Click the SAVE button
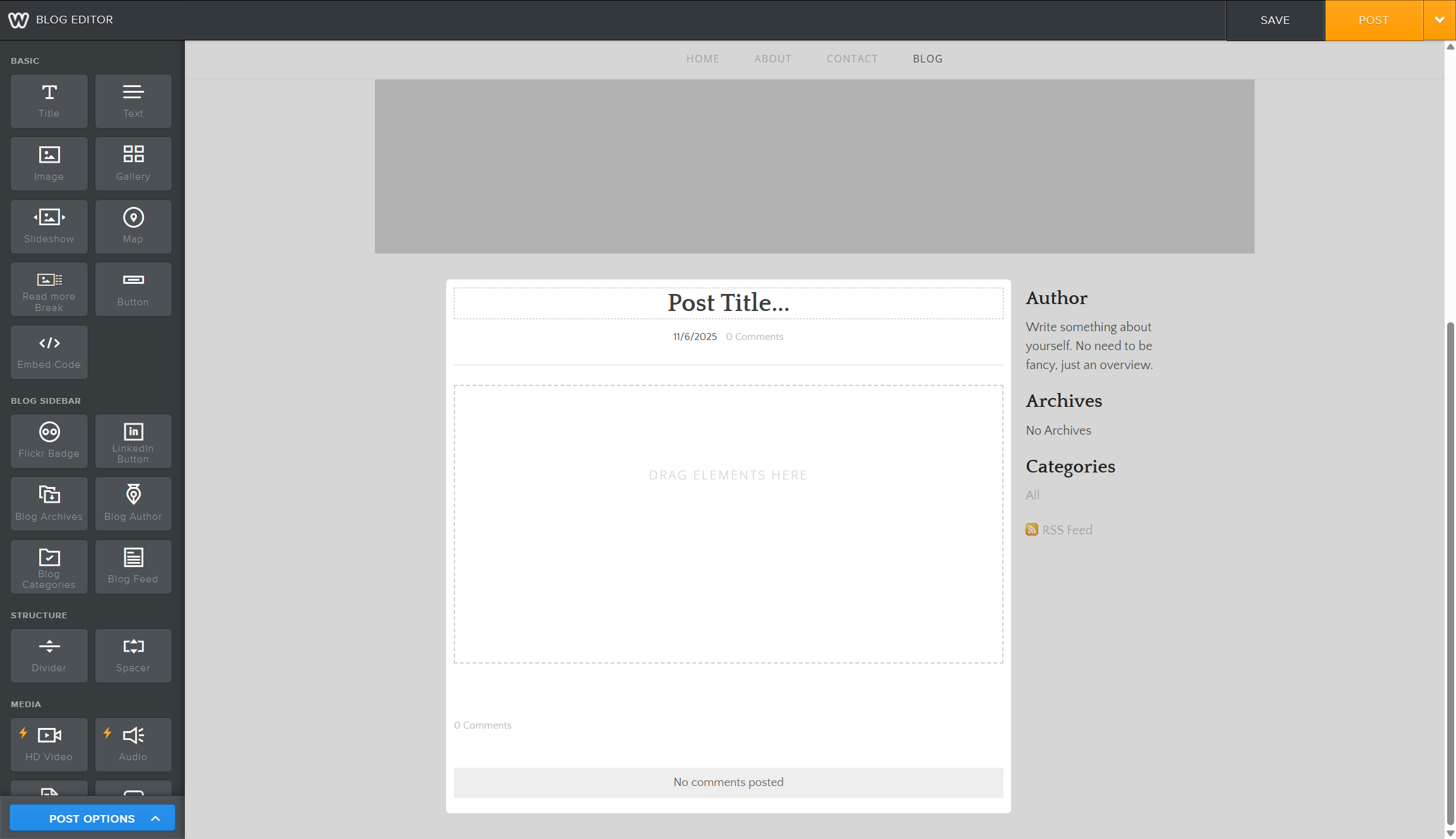1456x839 pixels. [1274, 20]
